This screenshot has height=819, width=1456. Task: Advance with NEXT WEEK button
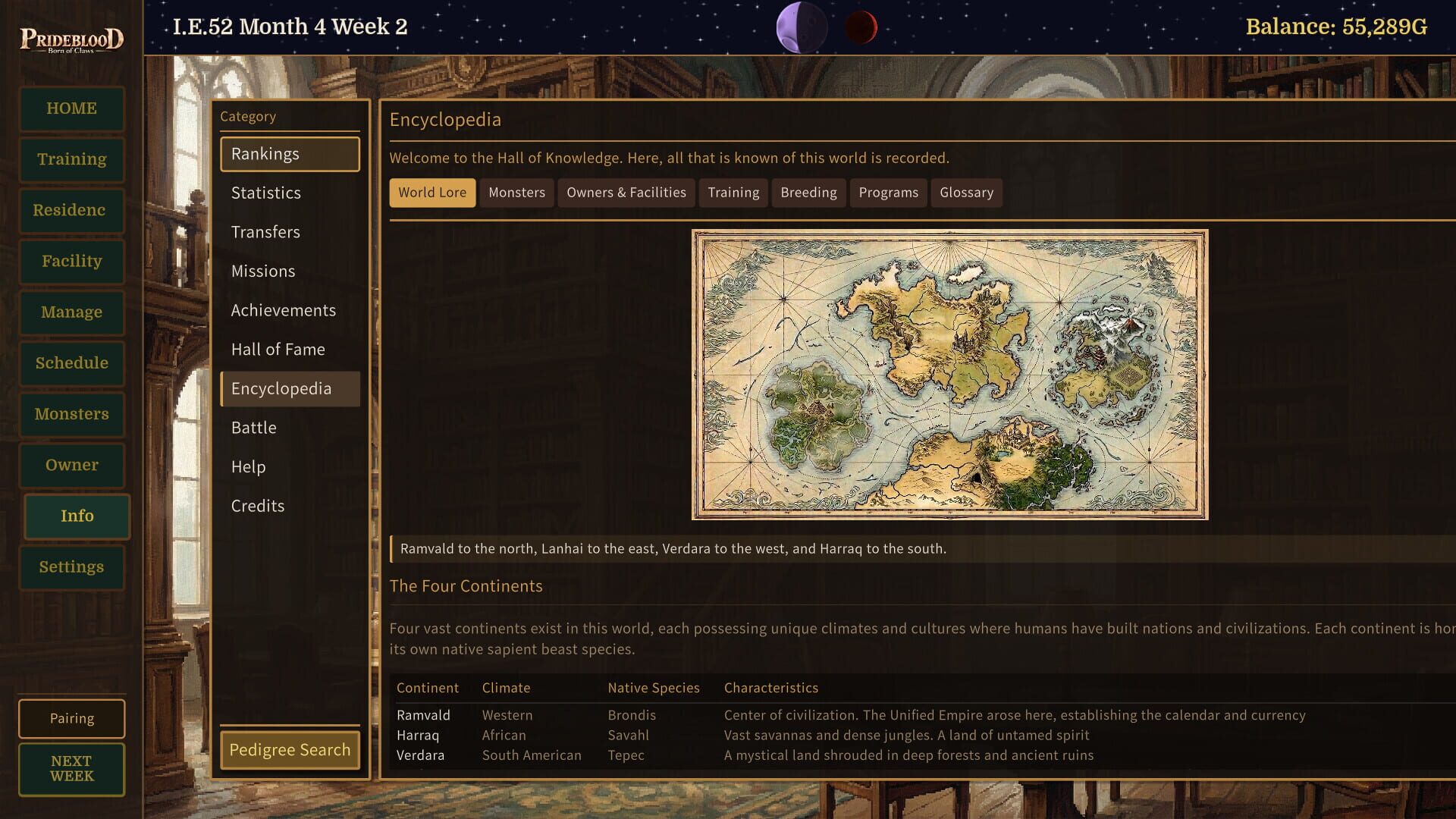coord(71,769)
